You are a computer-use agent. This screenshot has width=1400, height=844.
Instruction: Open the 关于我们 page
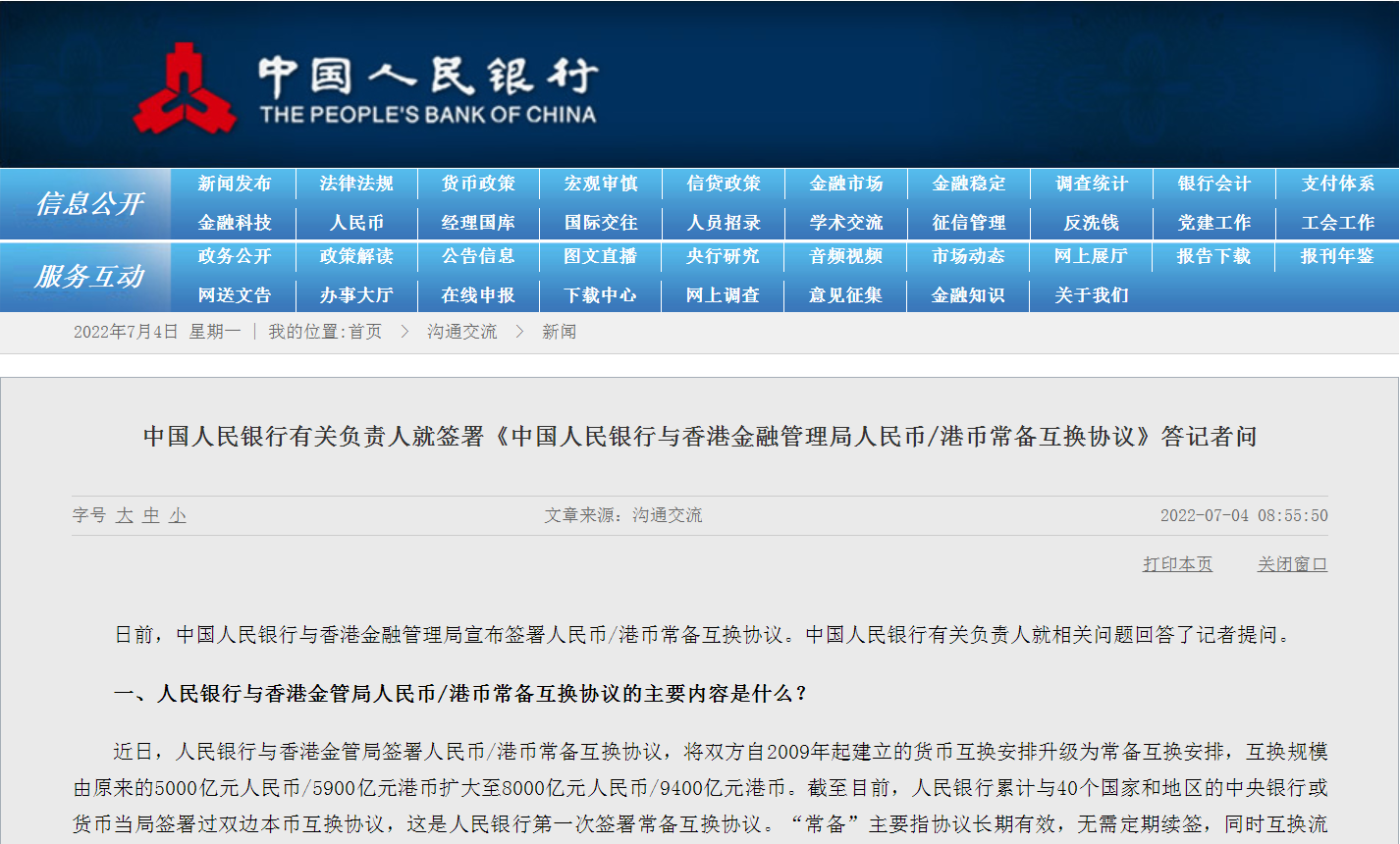[1091, 295]
